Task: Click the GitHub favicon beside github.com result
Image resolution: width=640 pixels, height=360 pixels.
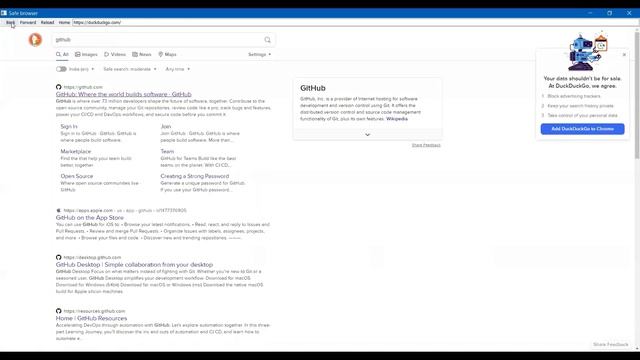Action: (58, 87)
